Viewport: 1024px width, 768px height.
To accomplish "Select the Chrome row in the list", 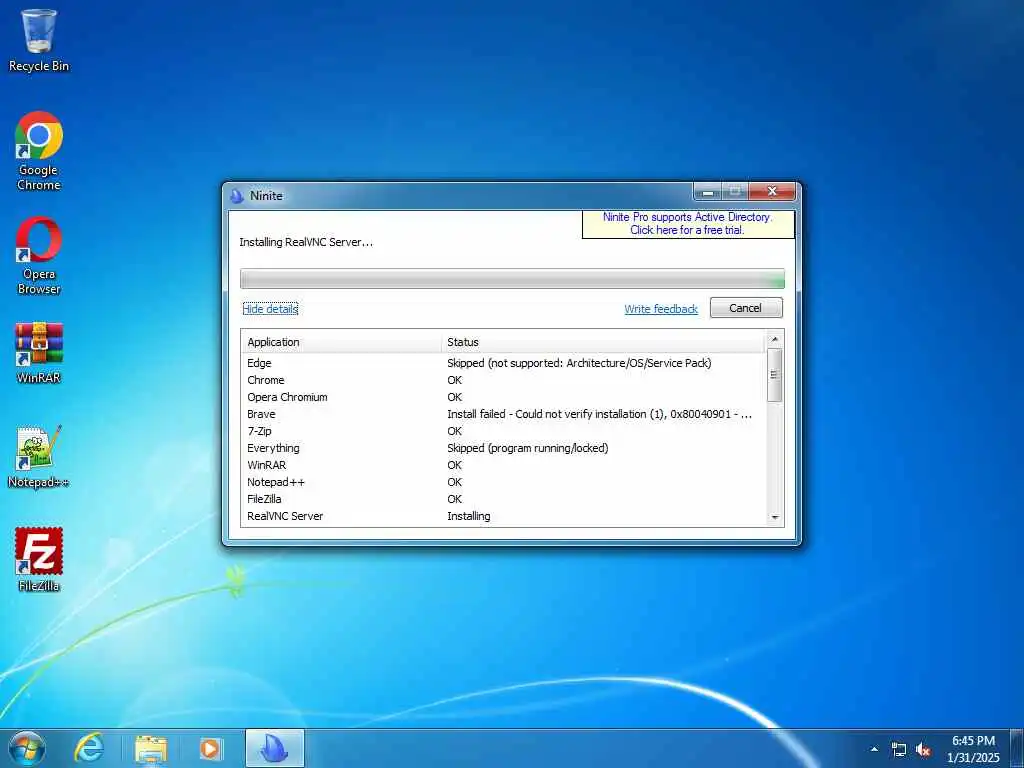I will point(504,380).
